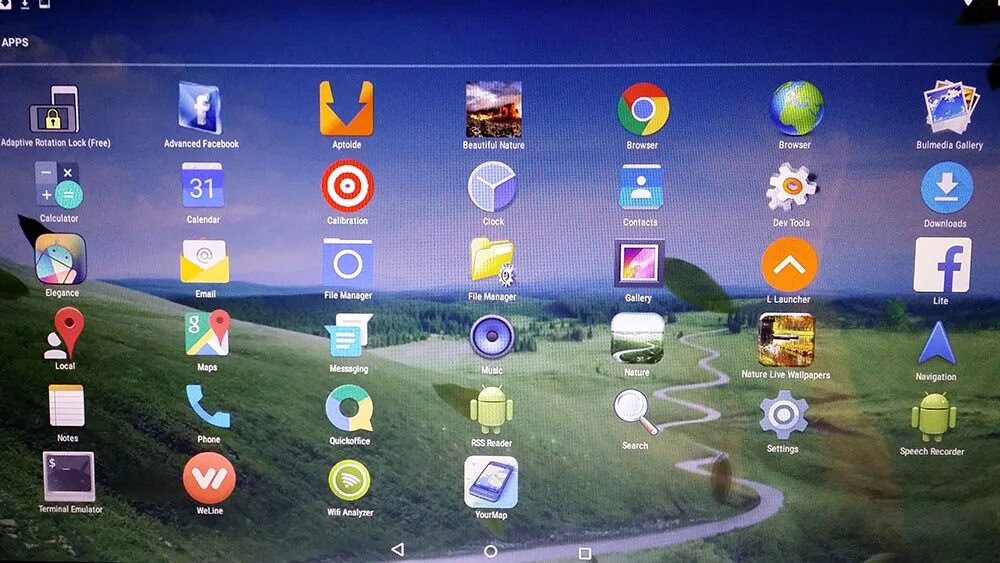Open the Downloads app
The height and width of the screenshot is (563, 1000).
coord(946,187)
